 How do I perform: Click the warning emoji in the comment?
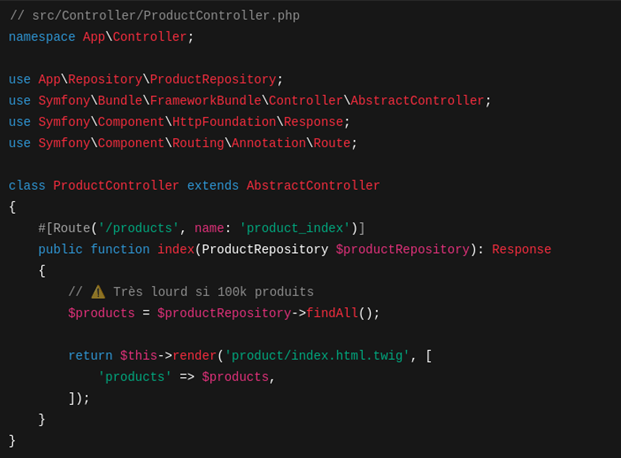(x=98, y=292)
